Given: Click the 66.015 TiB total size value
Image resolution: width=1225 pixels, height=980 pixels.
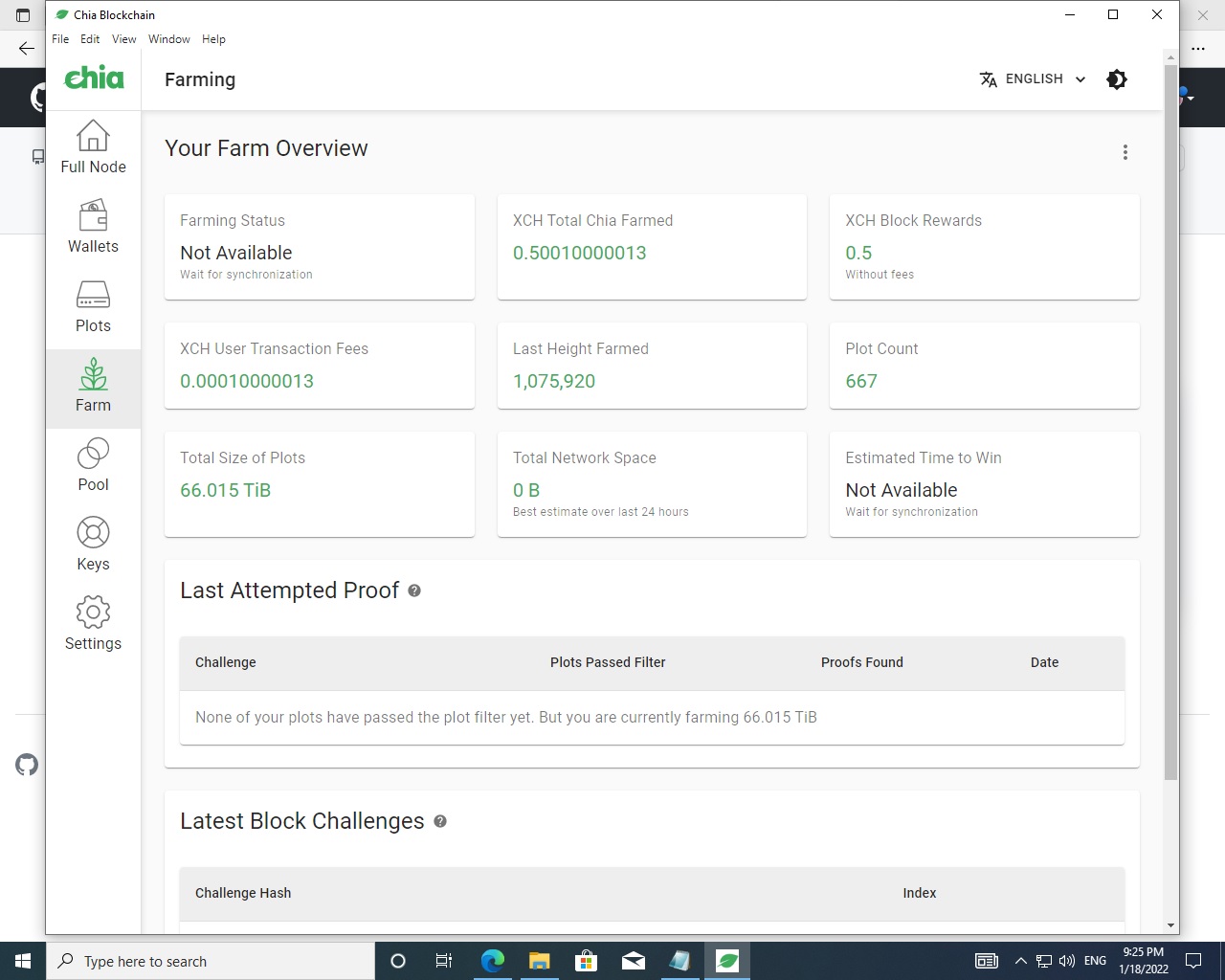Looking at the screenshot, I should [x=226, y=490].
